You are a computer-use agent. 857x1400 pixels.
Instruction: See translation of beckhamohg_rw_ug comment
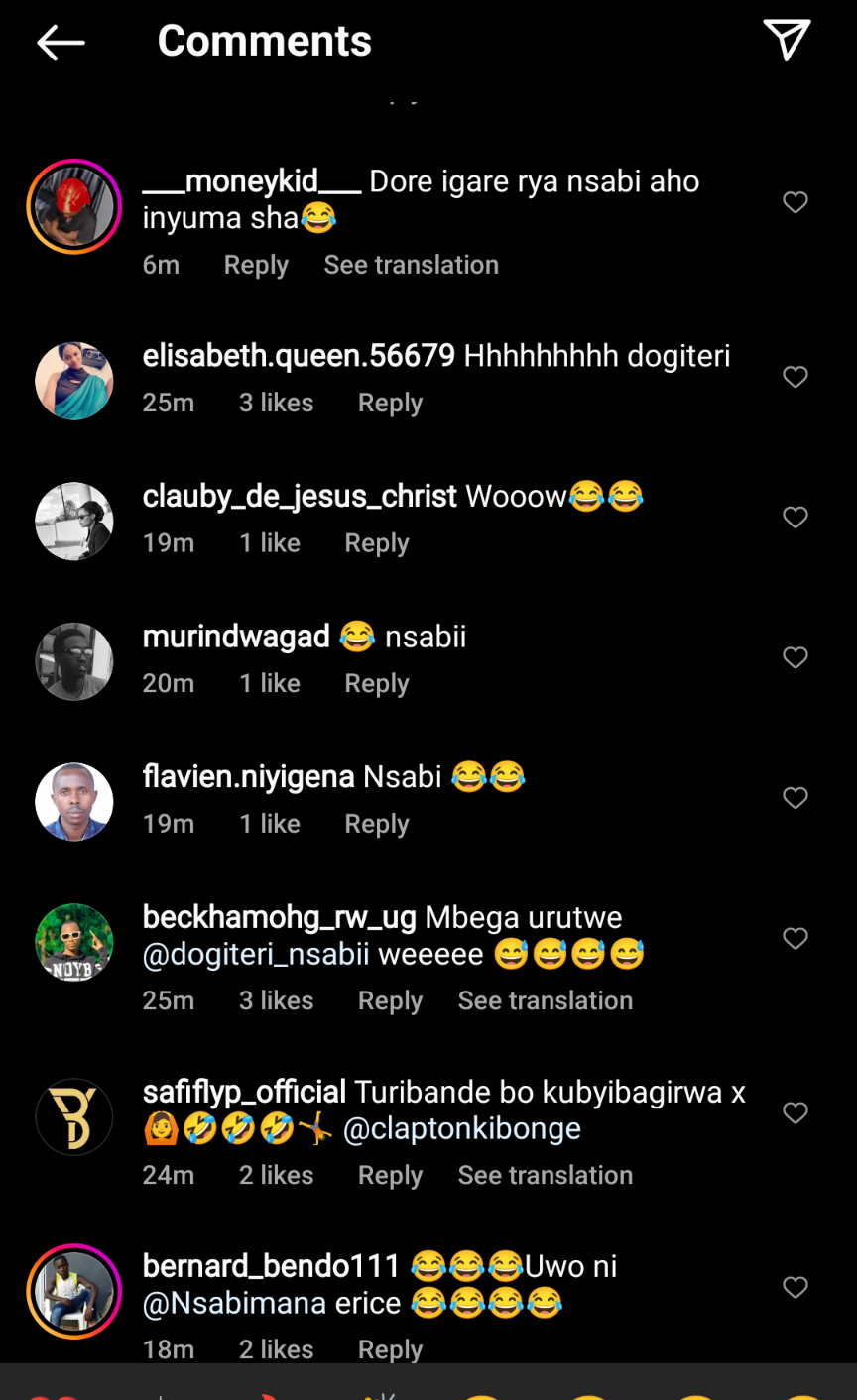click(545, 1000)
